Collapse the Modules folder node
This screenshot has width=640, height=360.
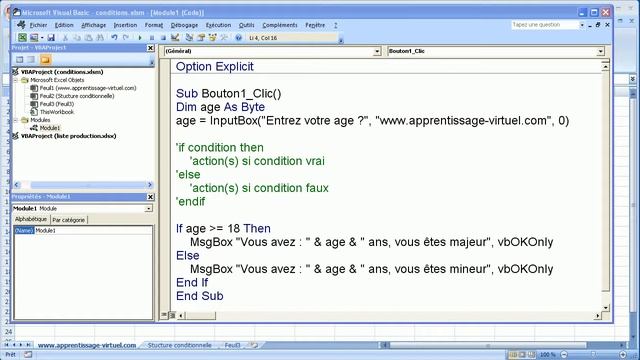(16, 120)
